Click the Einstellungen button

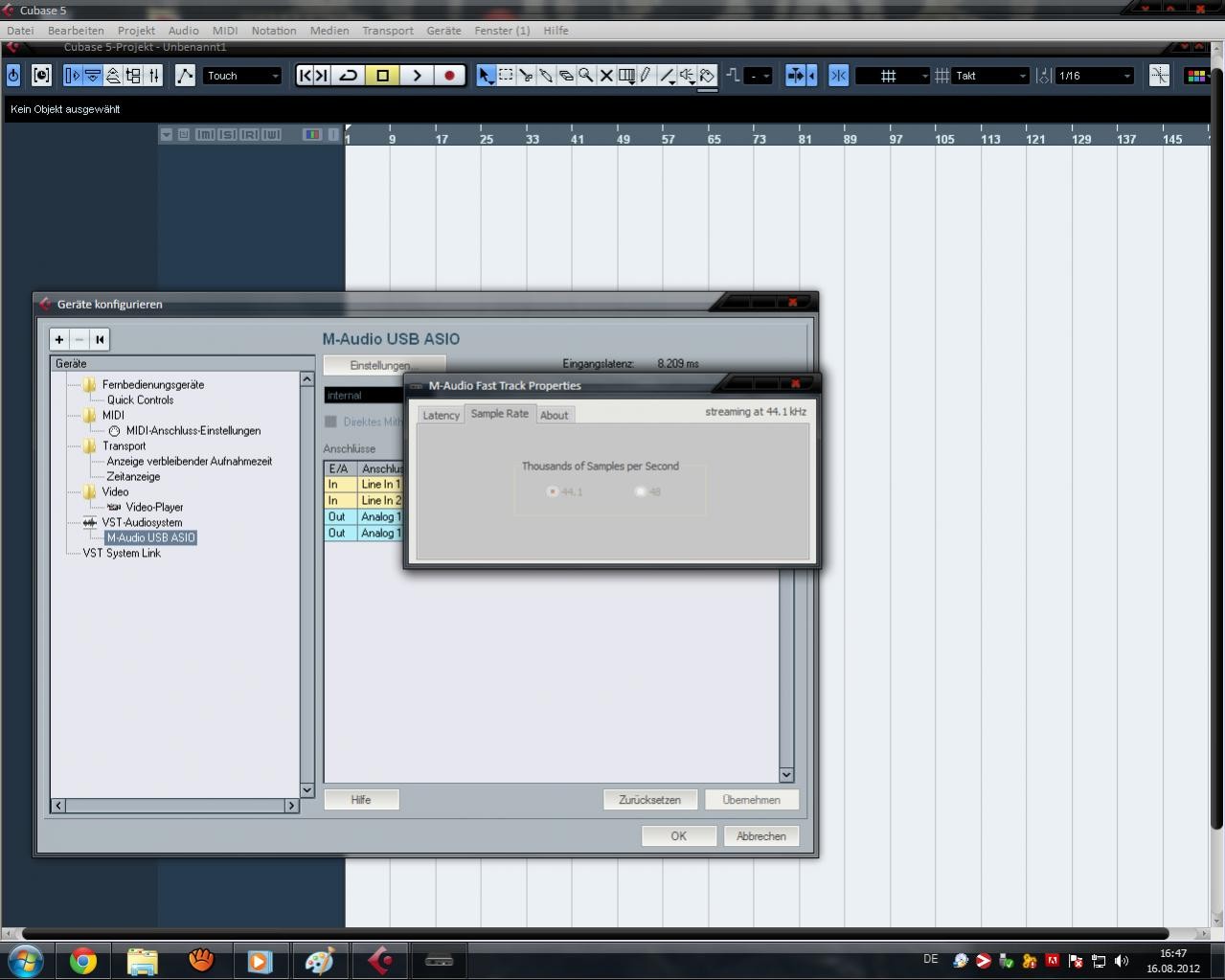384,365
